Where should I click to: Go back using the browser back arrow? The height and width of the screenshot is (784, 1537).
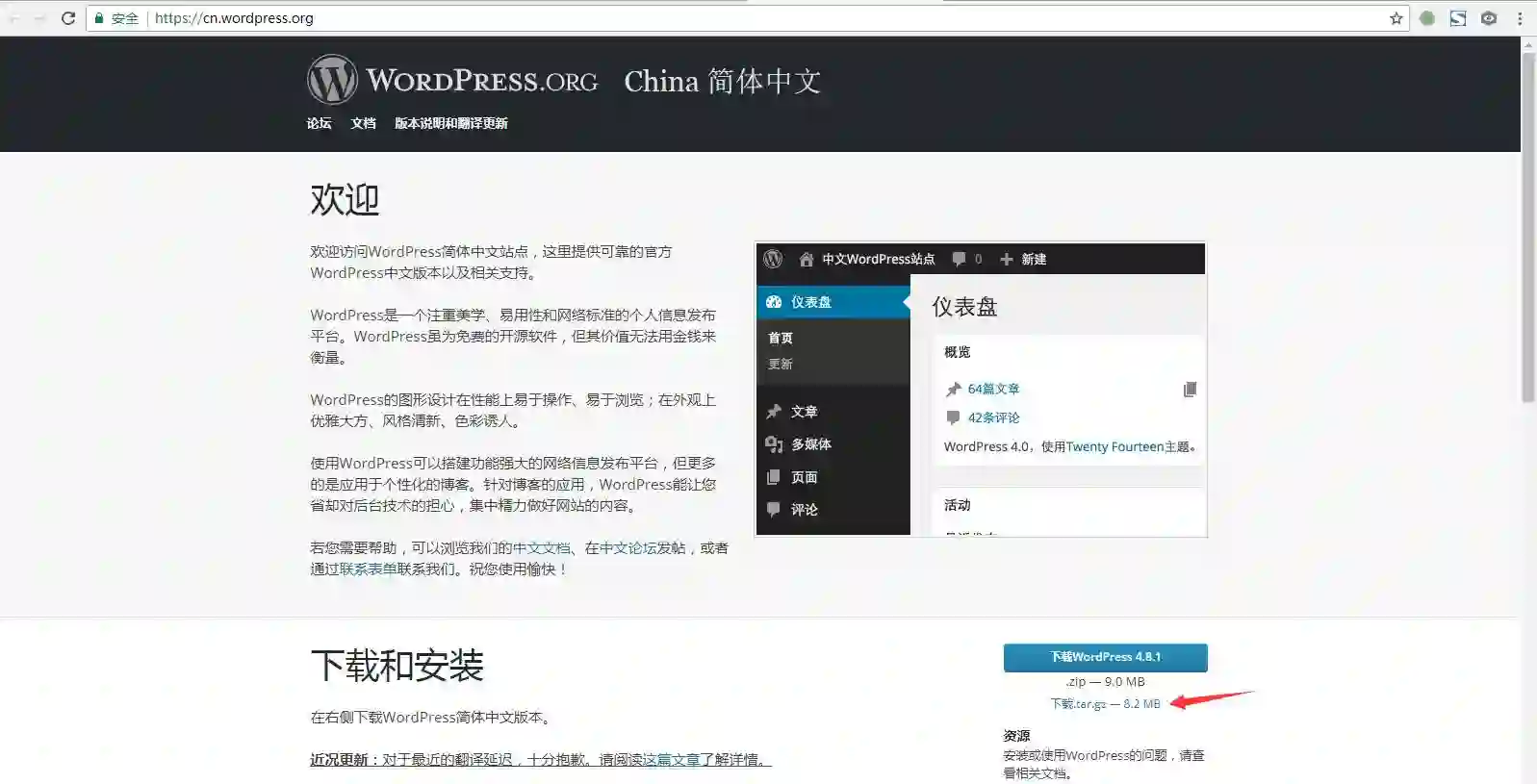point(15,18)
